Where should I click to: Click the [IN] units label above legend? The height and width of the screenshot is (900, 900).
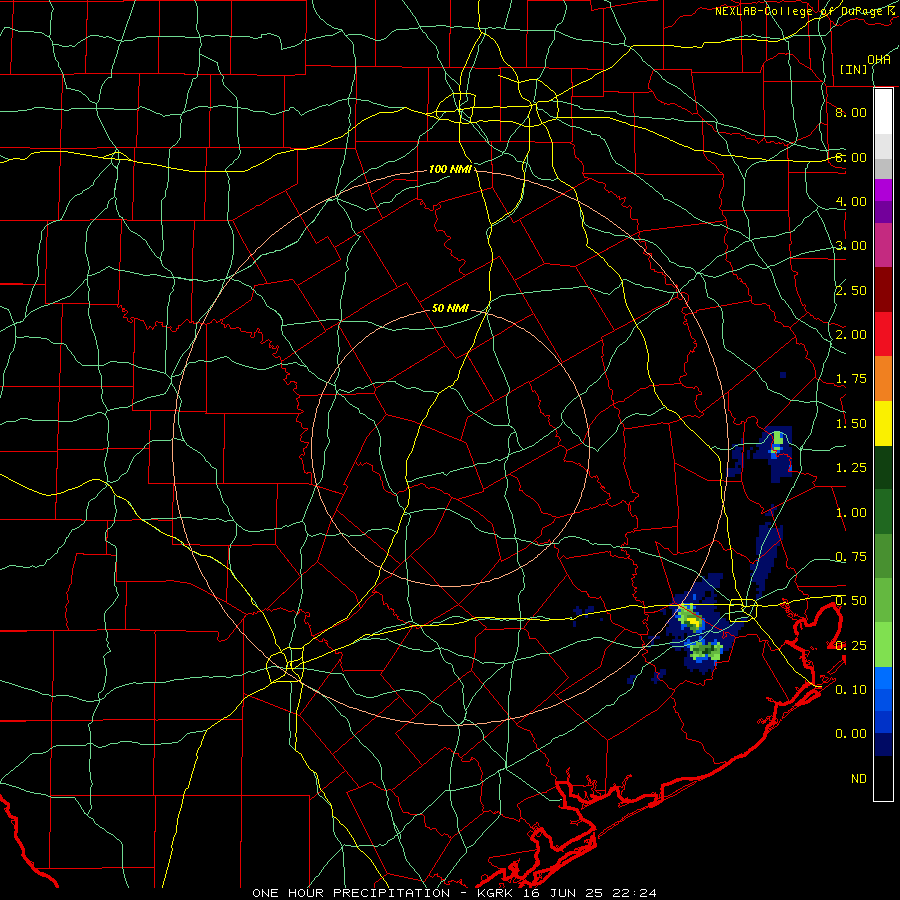click(x=854, y=69)
